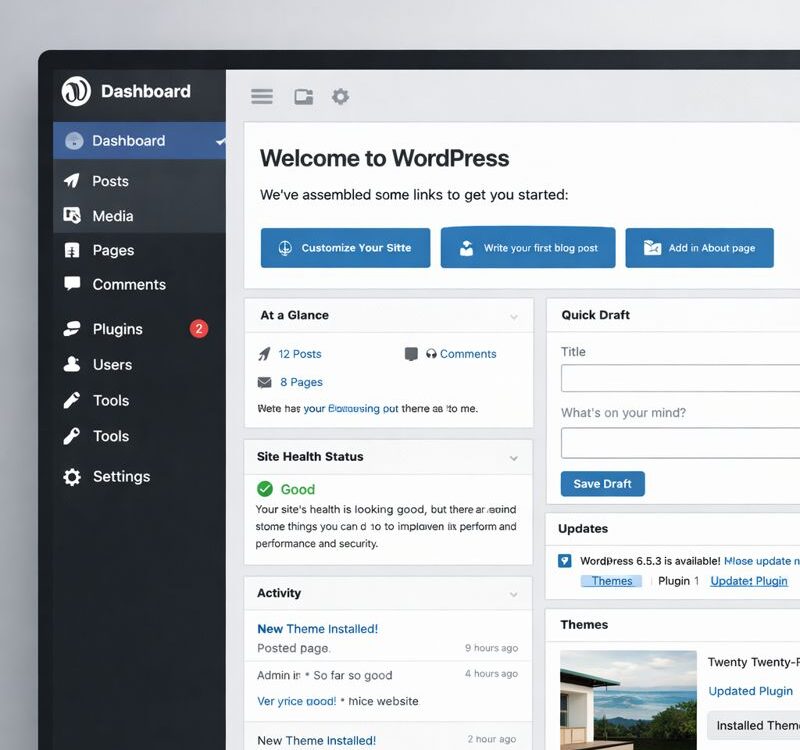Open the 12 Posts link

click(300, 354)
